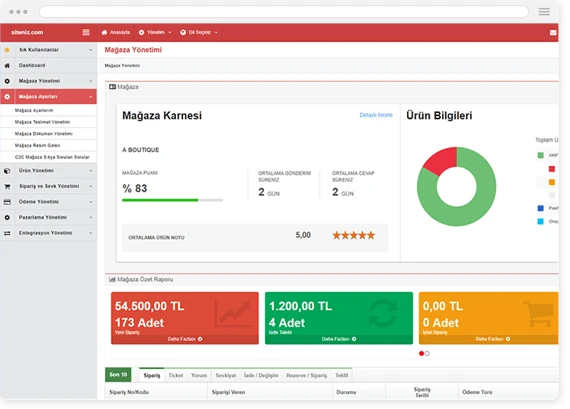Open the Yönetim dropdown in top bar
Viewport: 570px width, 409px height.
click(x=155, y=32)
